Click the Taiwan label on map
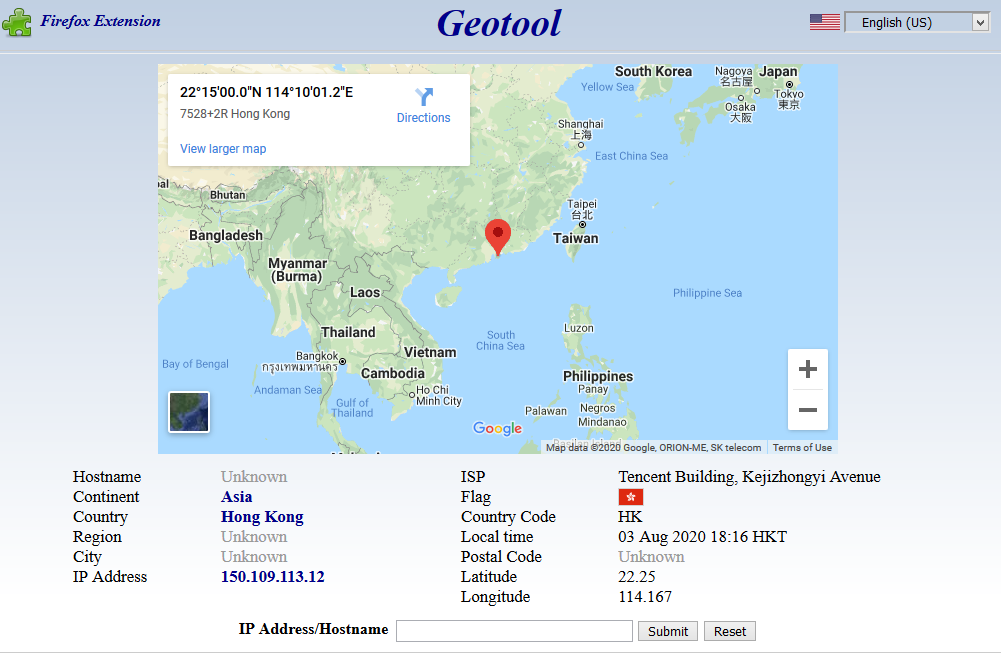The image size is (1001, 653). click(575, 238)
